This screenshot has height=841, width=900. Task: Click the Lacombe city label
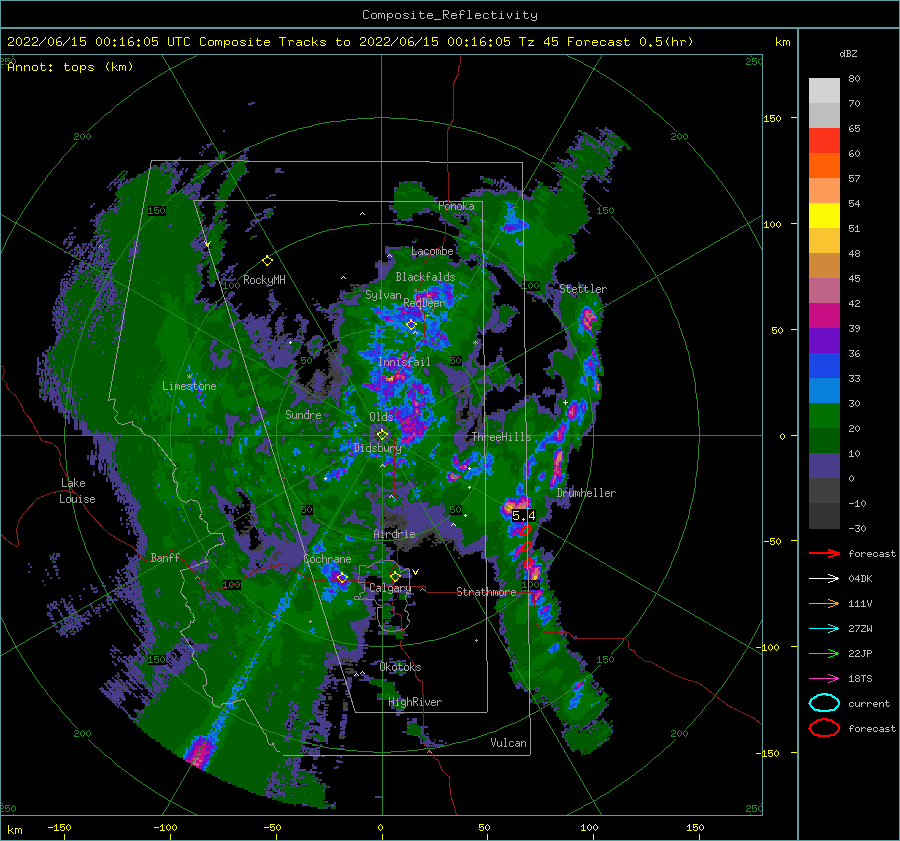pos(432,251)
